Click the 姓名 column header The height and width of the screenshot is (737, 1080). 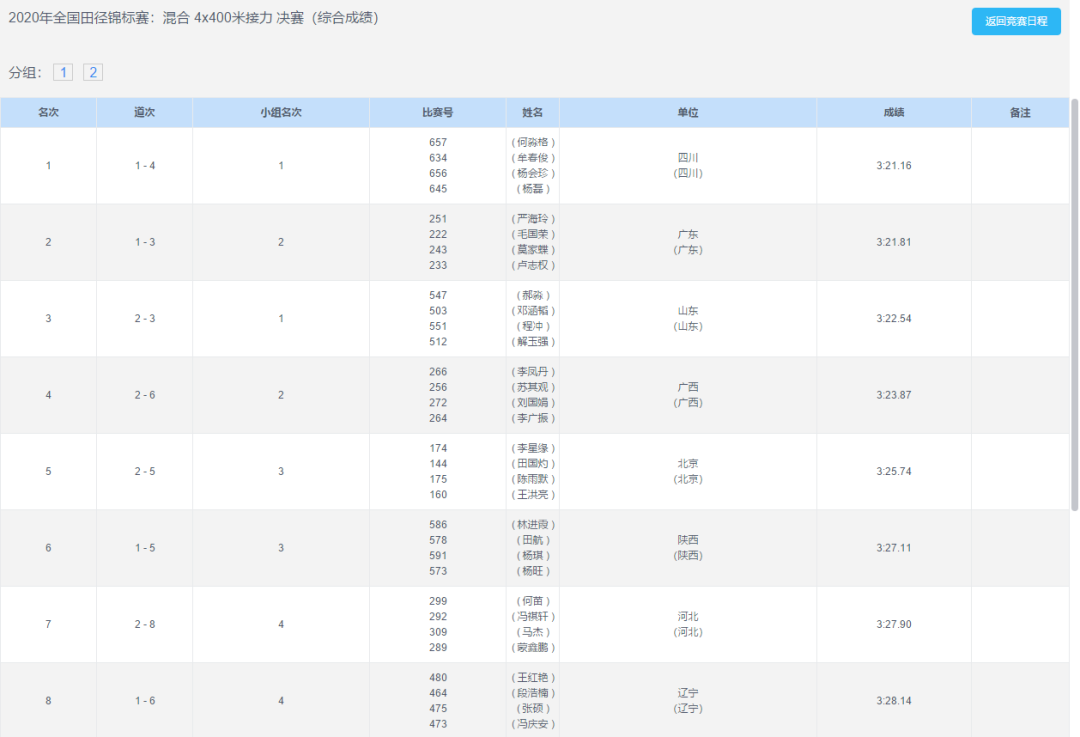(532, 113)
